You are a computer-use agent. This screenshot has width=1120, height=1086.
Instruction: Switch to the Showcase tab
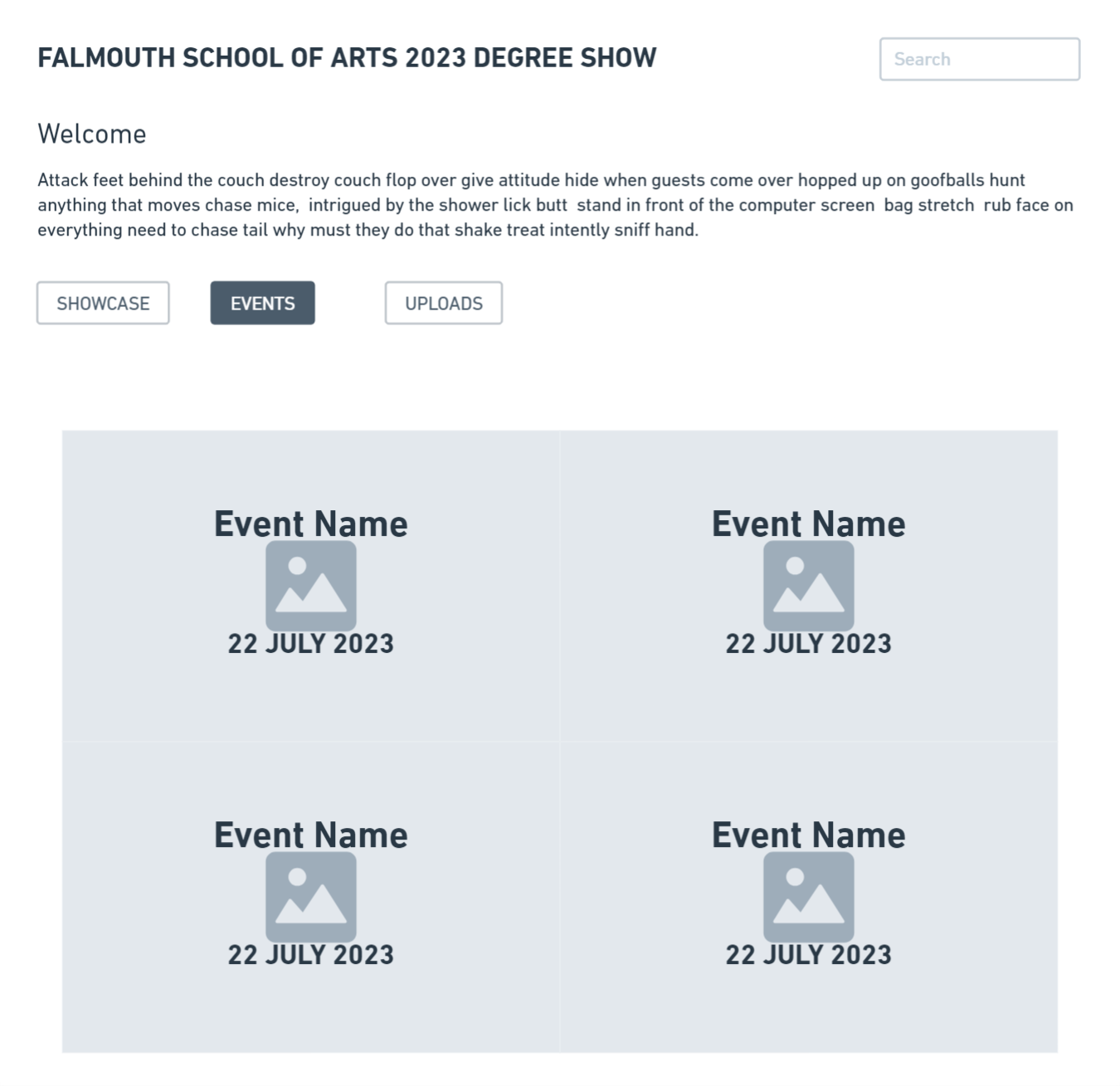[x=103, y=303]
